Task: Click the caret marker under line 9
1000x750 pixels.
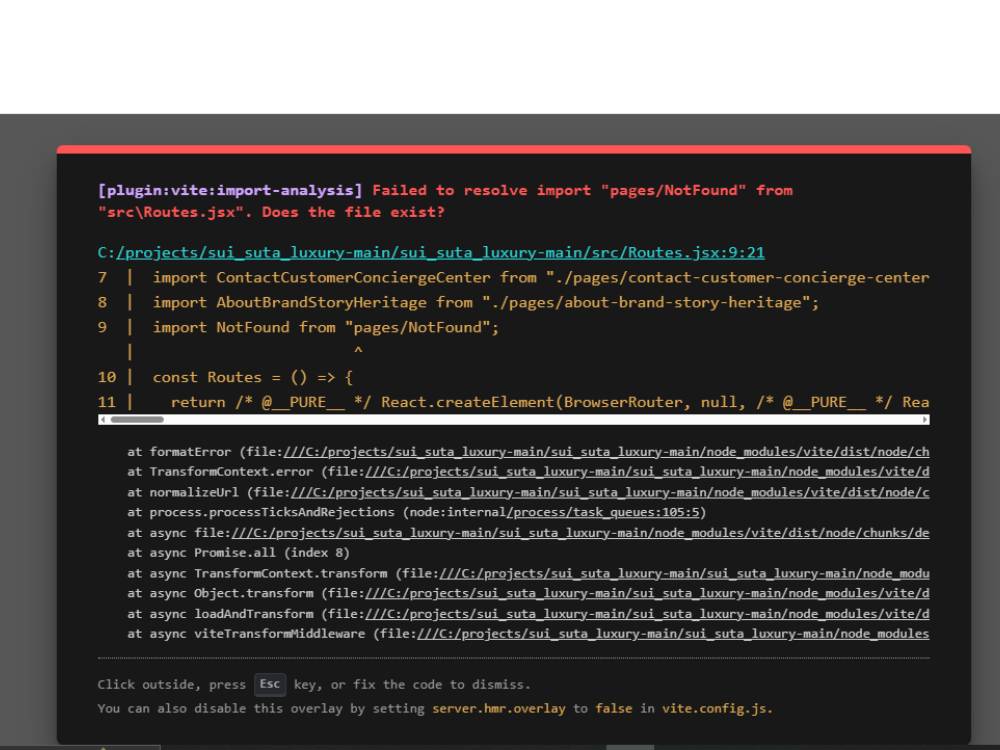Action: [358, 351]
